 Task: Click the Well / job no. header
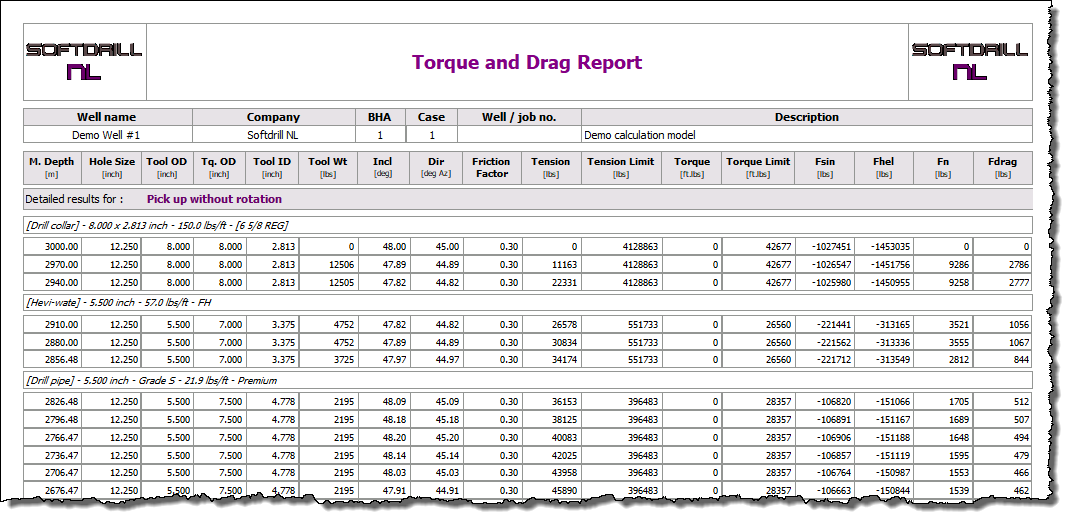(518, 117)
